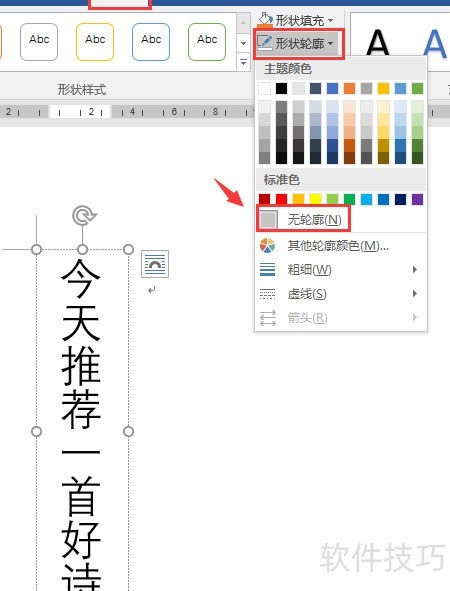Click the arrows icon beside 箭头

tap(268, 318)
